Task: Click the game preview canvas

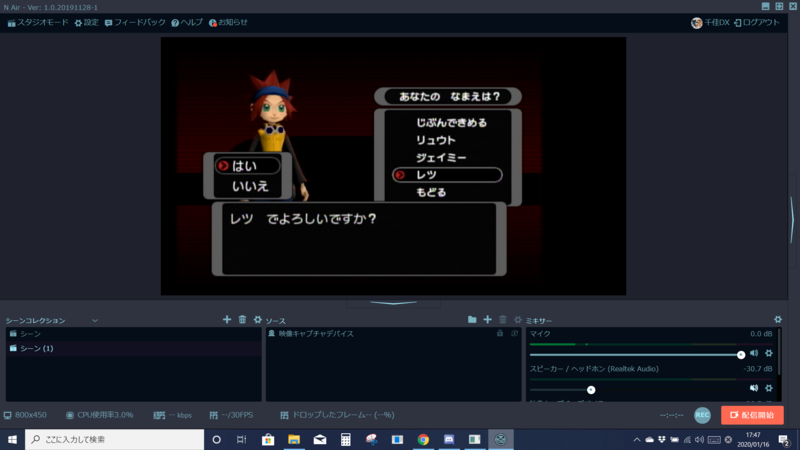Action: (x=393, y=166)
